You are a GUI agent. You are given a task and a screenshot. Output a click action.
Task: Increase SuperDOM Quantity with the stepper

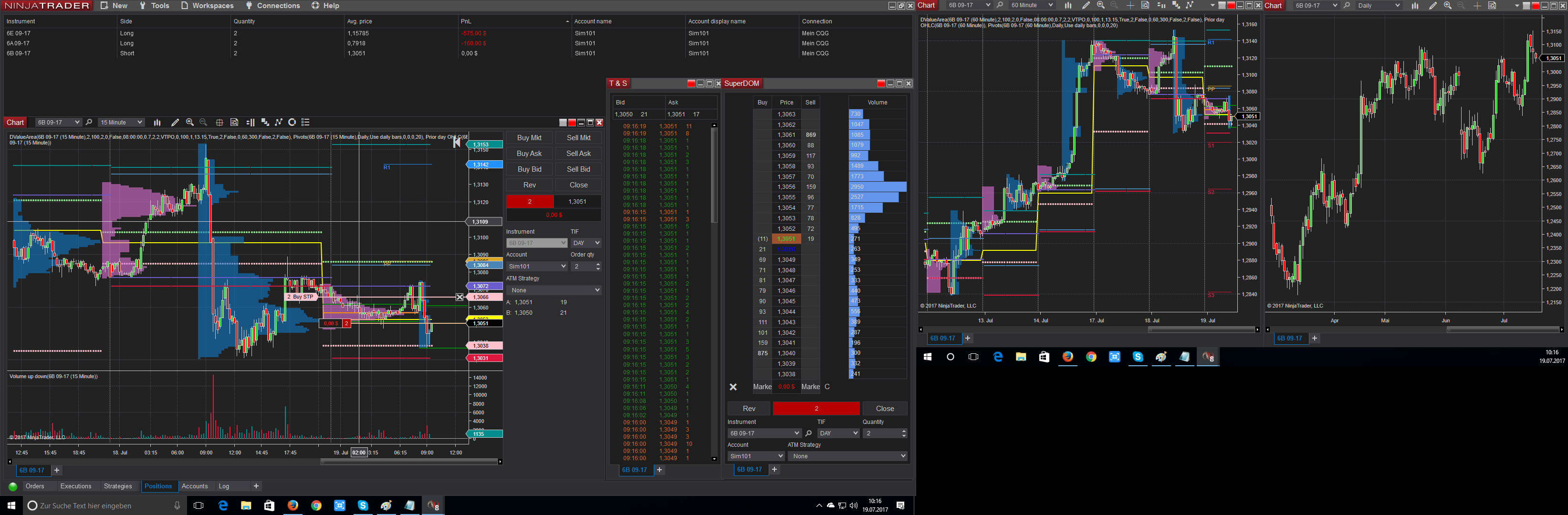click(903, 431)
